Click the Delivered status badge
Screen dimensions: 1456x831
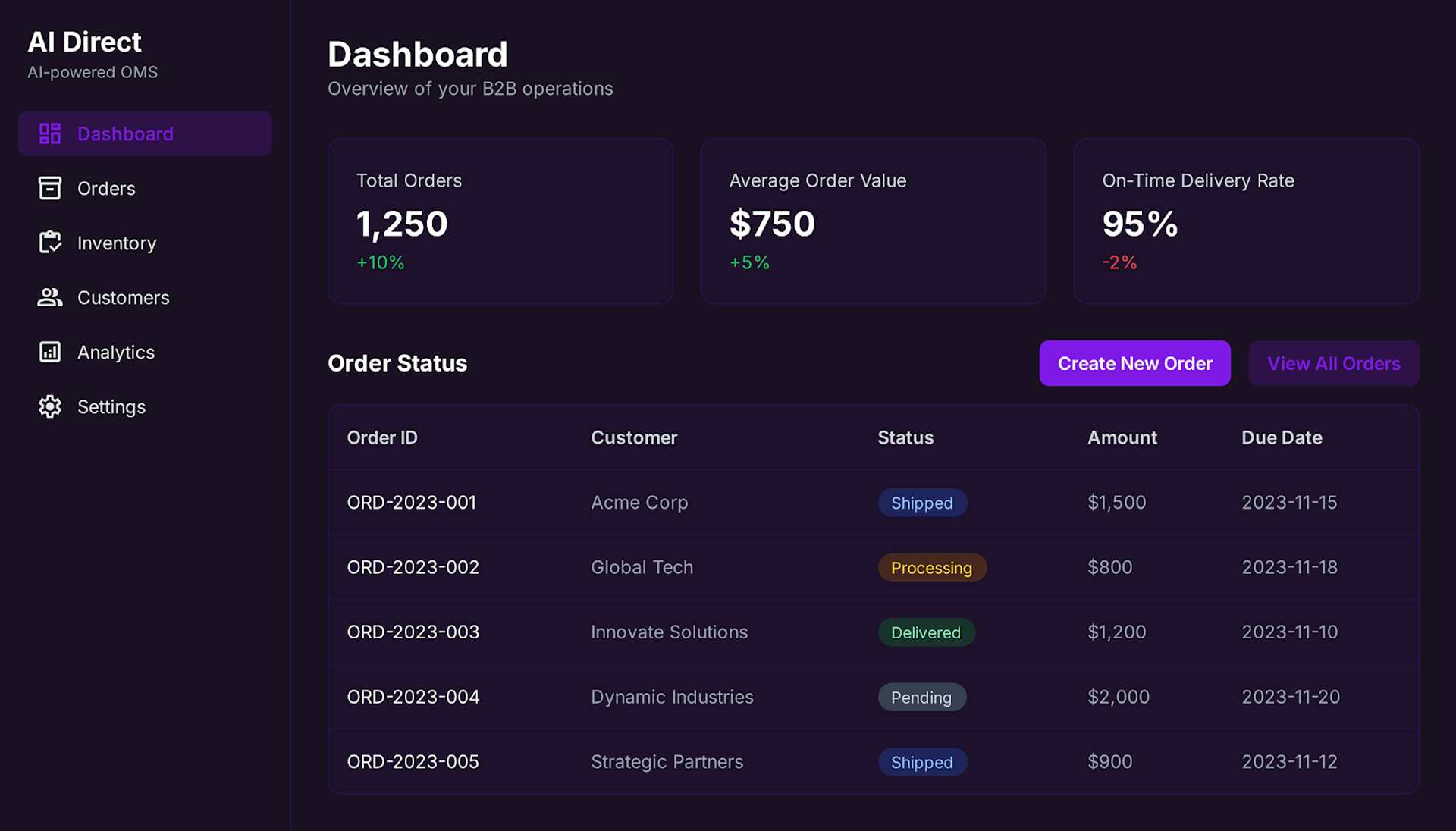[x=925, y=632]
